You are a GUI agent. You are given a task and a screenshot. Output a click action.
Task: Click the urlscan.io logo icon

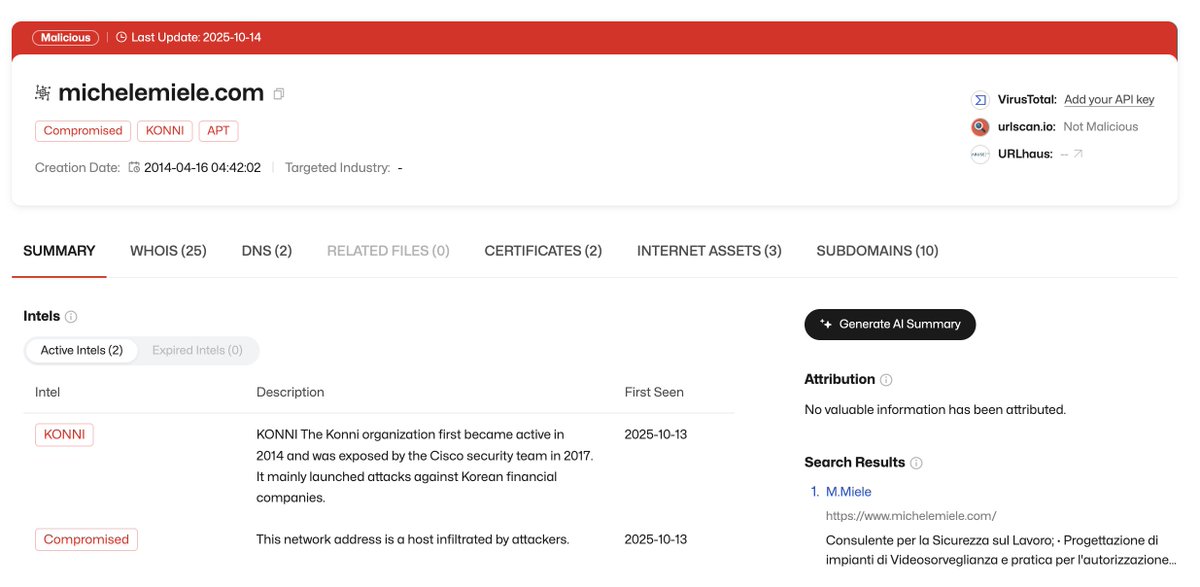pyautogui.click(x=980, y=127)
